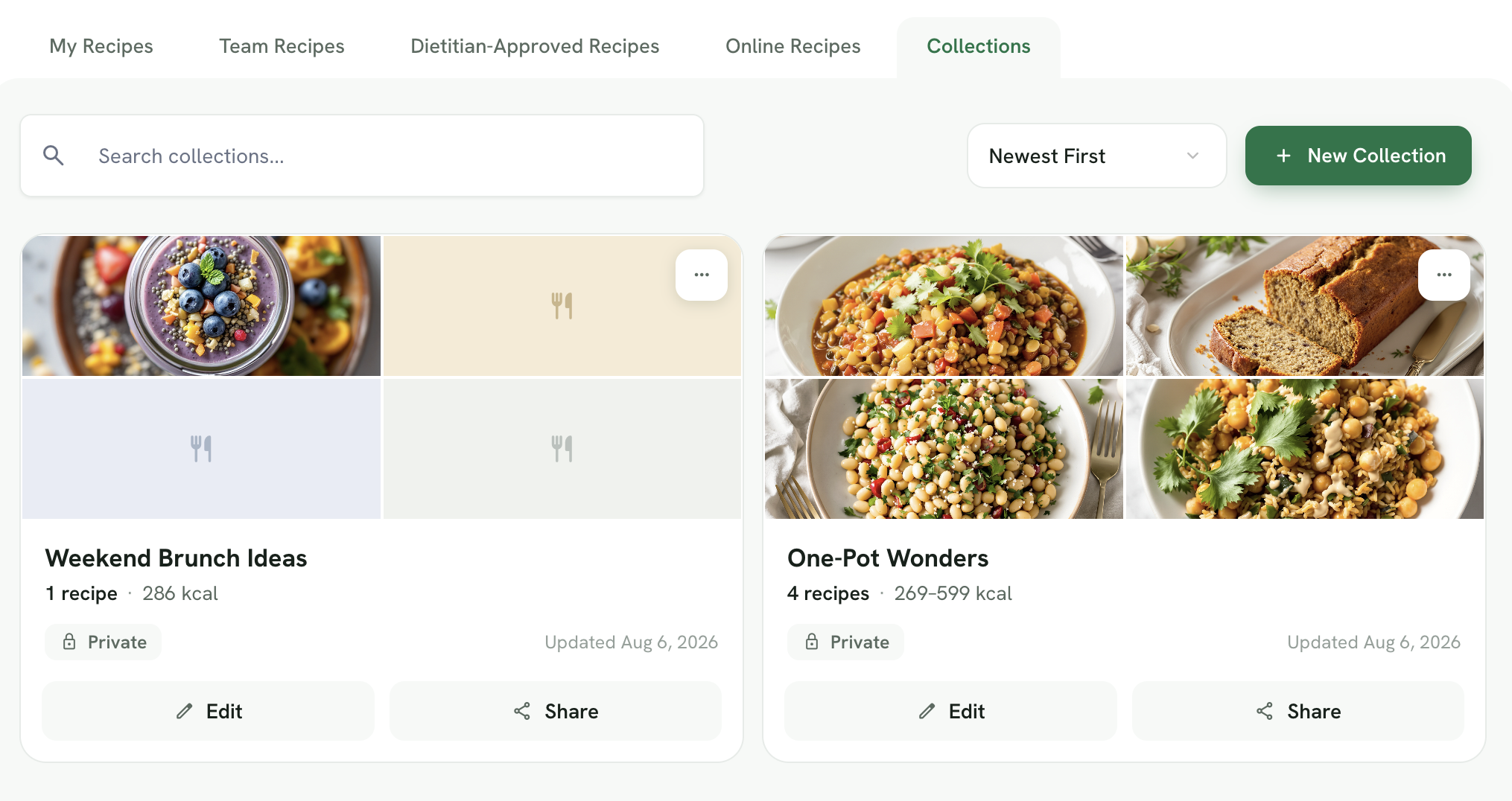Click the lock icon on Weekend Brunch Ideas
This screenshot has width=1512, height=801.
click(x=69, y=642)
